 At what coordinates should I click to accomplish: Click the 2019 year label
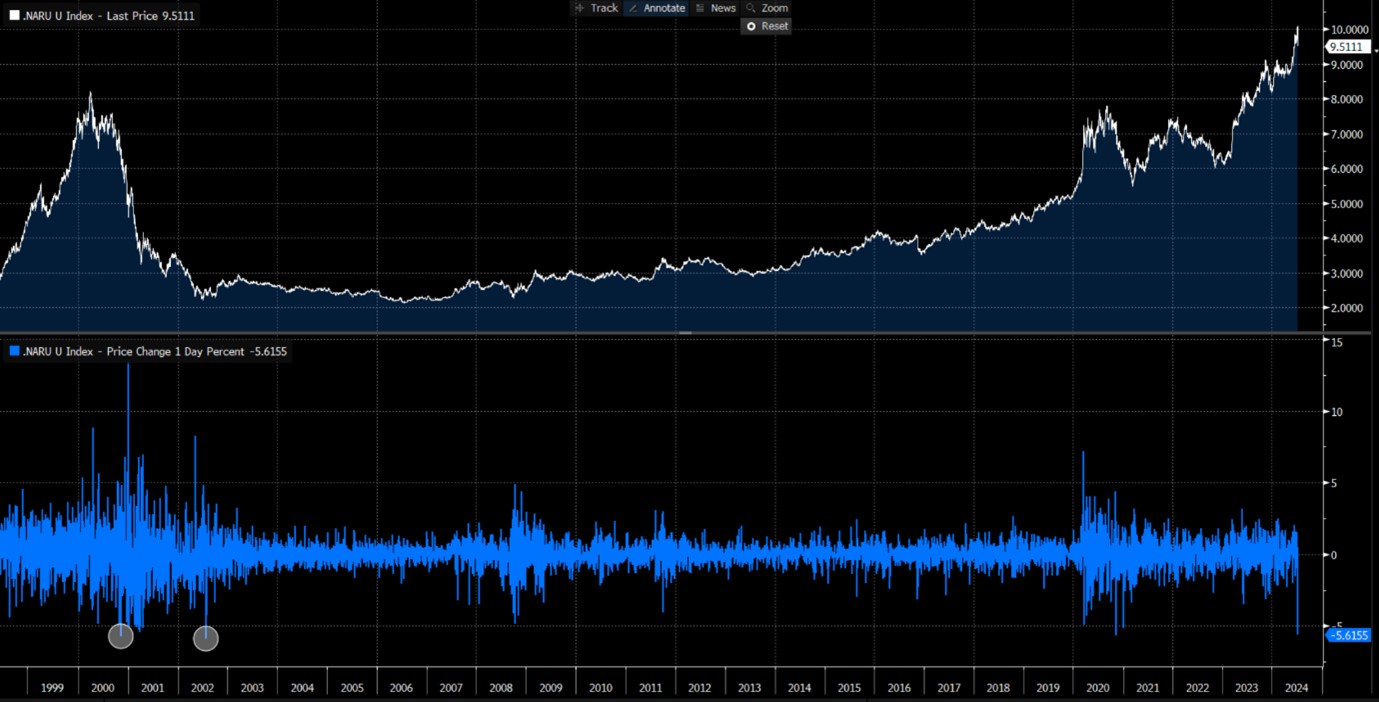click(x=1049, y=688)
